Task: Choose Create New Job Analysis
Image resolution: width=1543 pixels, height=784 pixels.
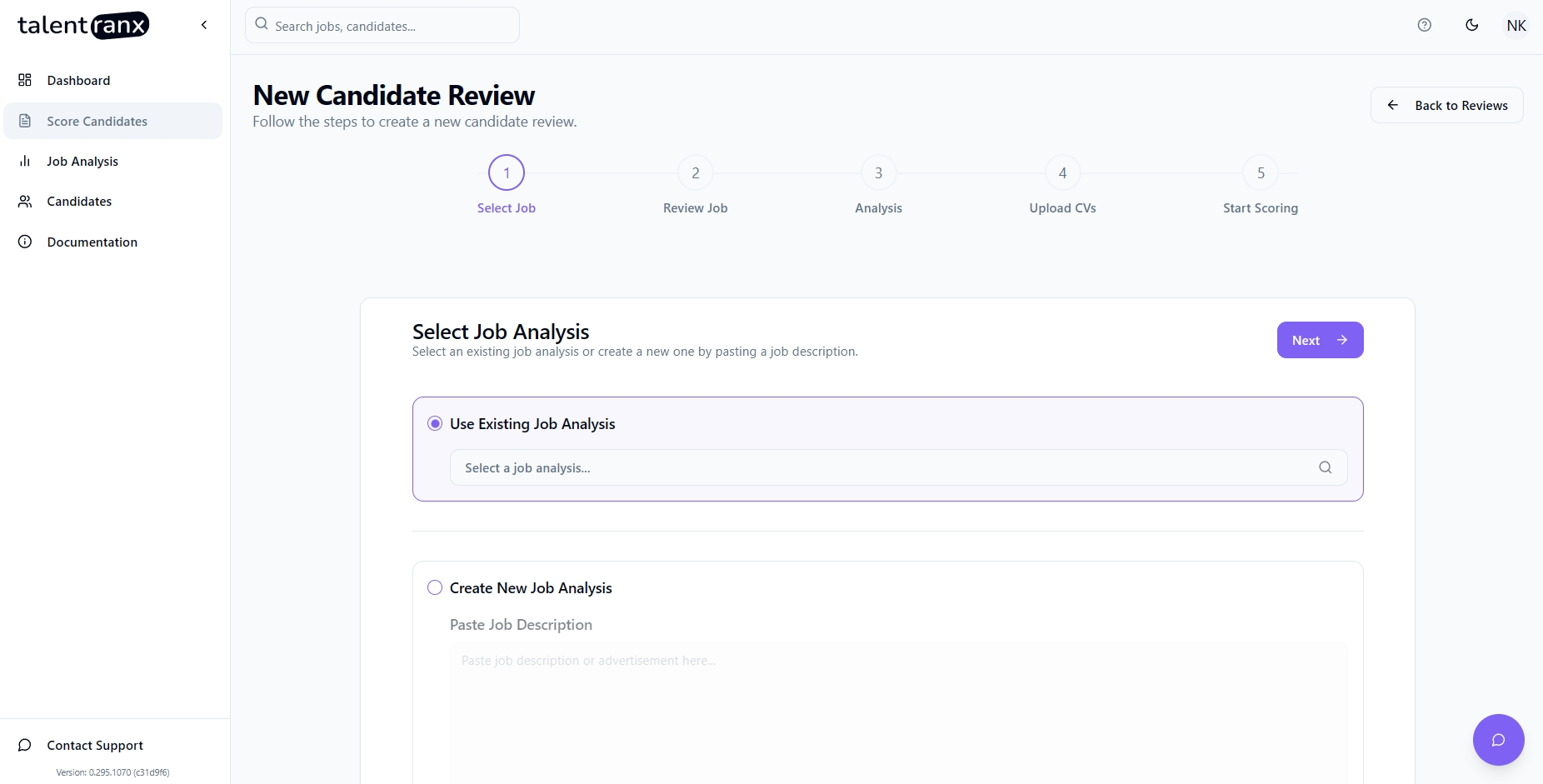Action: click(435, 587)
